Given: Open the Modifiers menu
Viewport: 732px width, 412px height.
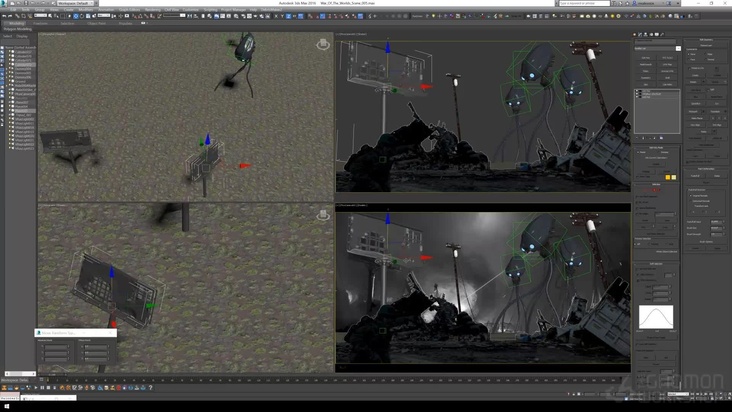Looking at the screenshot, I should point(85,9).
